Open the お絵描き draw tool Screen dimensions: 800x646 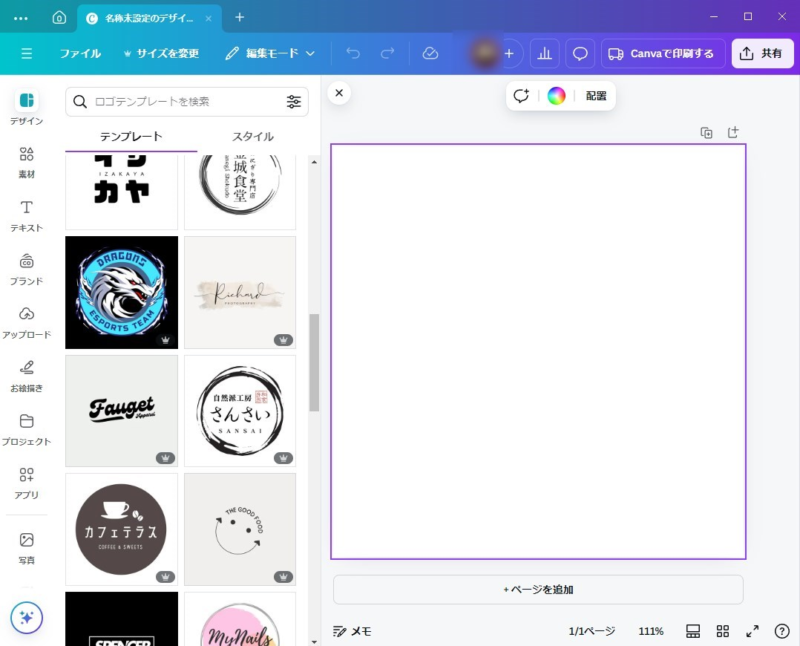[27, 374]
